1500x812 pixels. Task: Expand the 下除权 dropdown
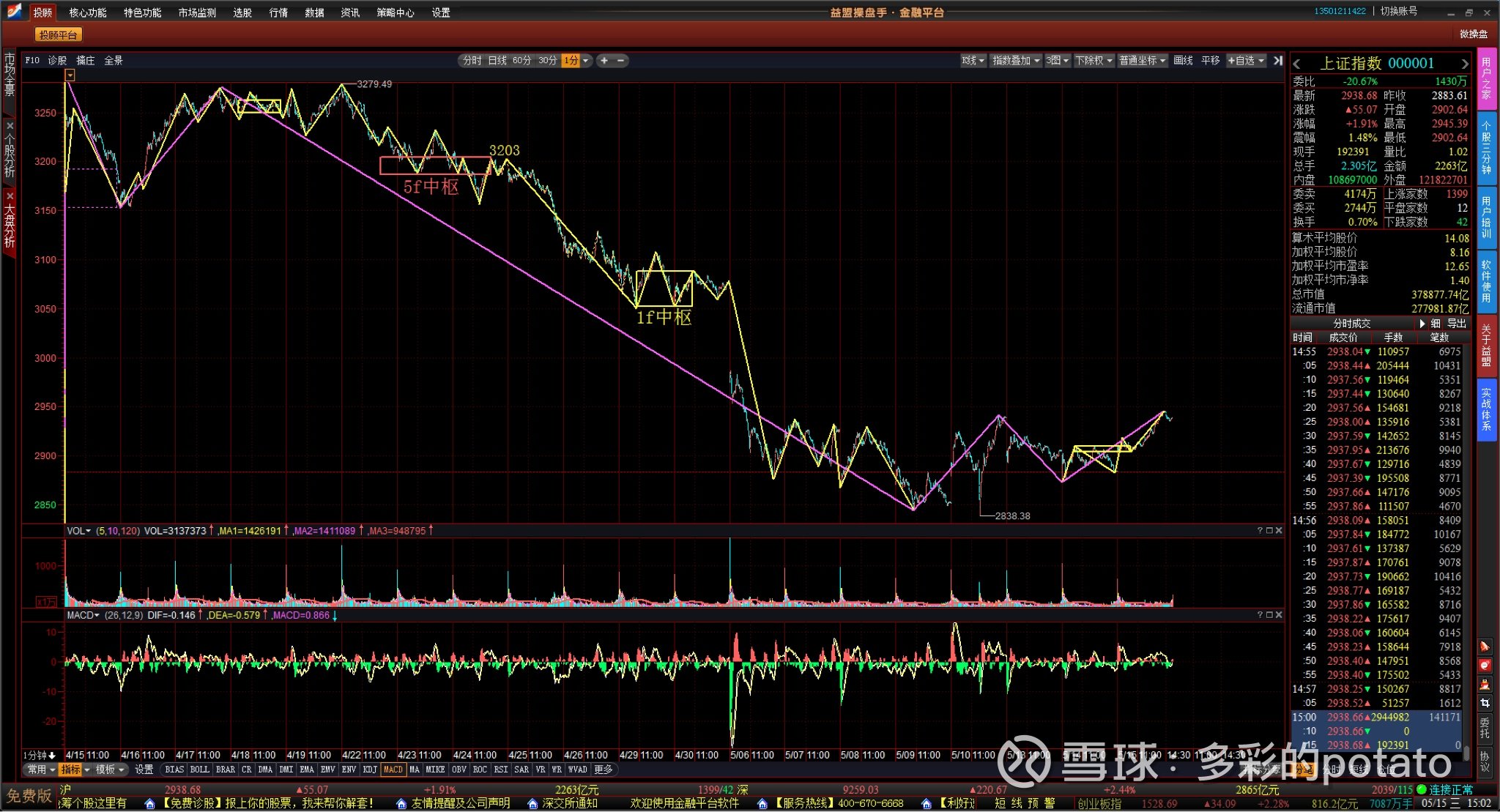tap(1094, 61)
